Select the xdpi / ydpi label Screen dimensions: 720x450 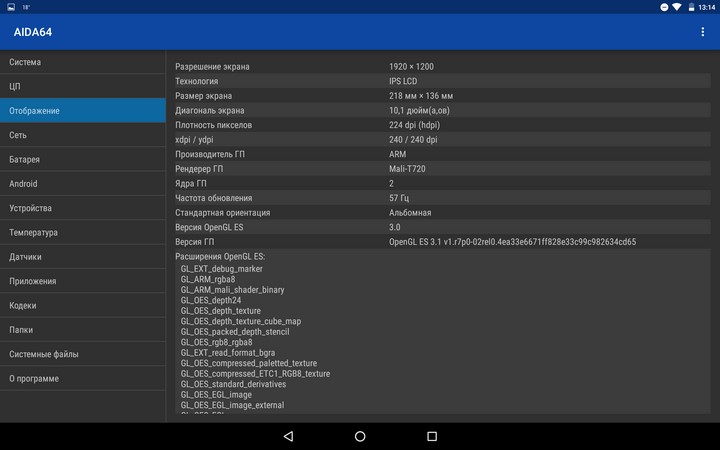tap(194, 140)
